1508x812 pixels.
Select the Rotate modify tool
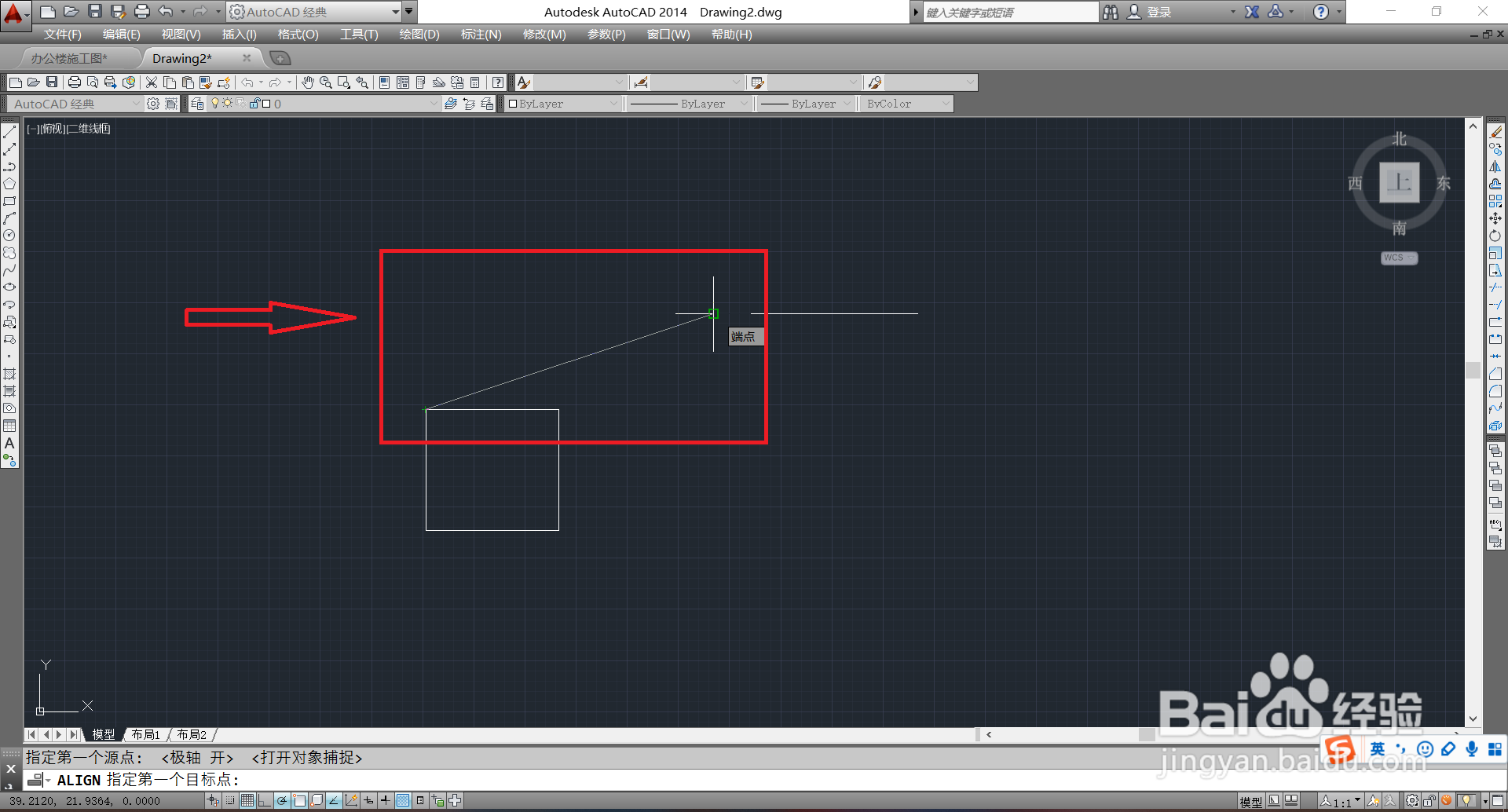1495,236
